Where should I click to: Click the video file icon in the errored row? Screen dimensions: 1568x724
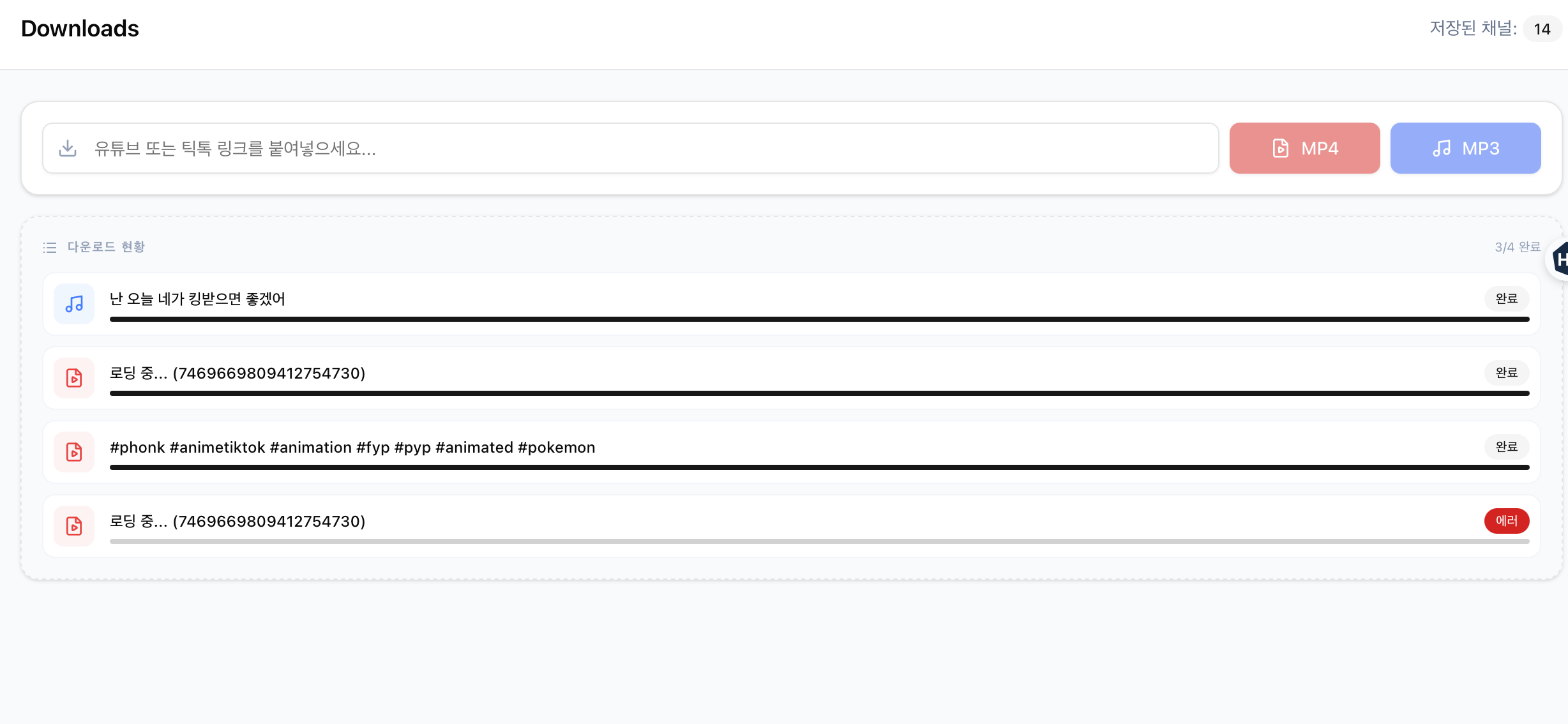[x=74, y=526]
